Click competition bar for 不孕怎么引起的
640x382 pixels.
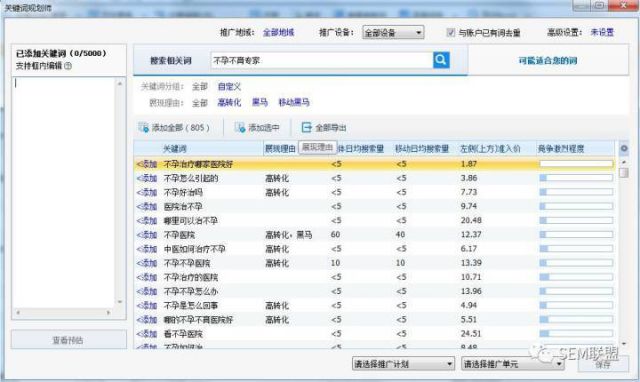576,178
